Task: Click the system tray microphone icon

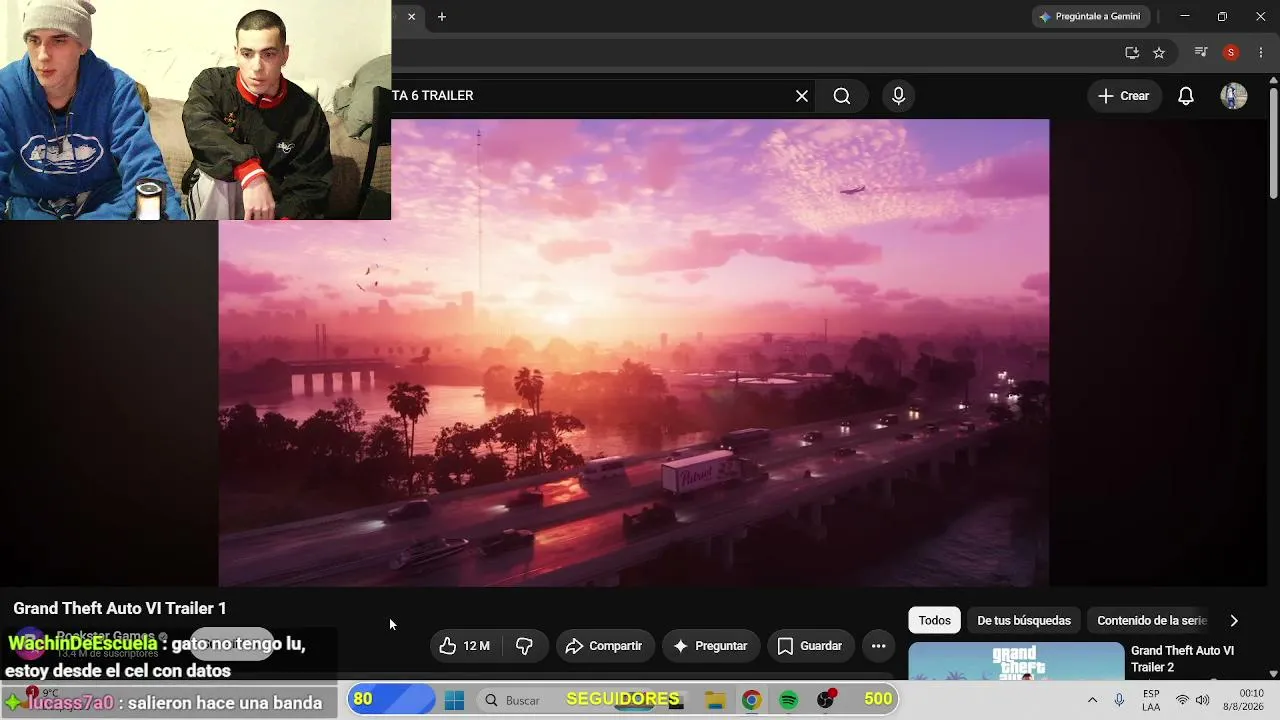Action: (1119, 700)
